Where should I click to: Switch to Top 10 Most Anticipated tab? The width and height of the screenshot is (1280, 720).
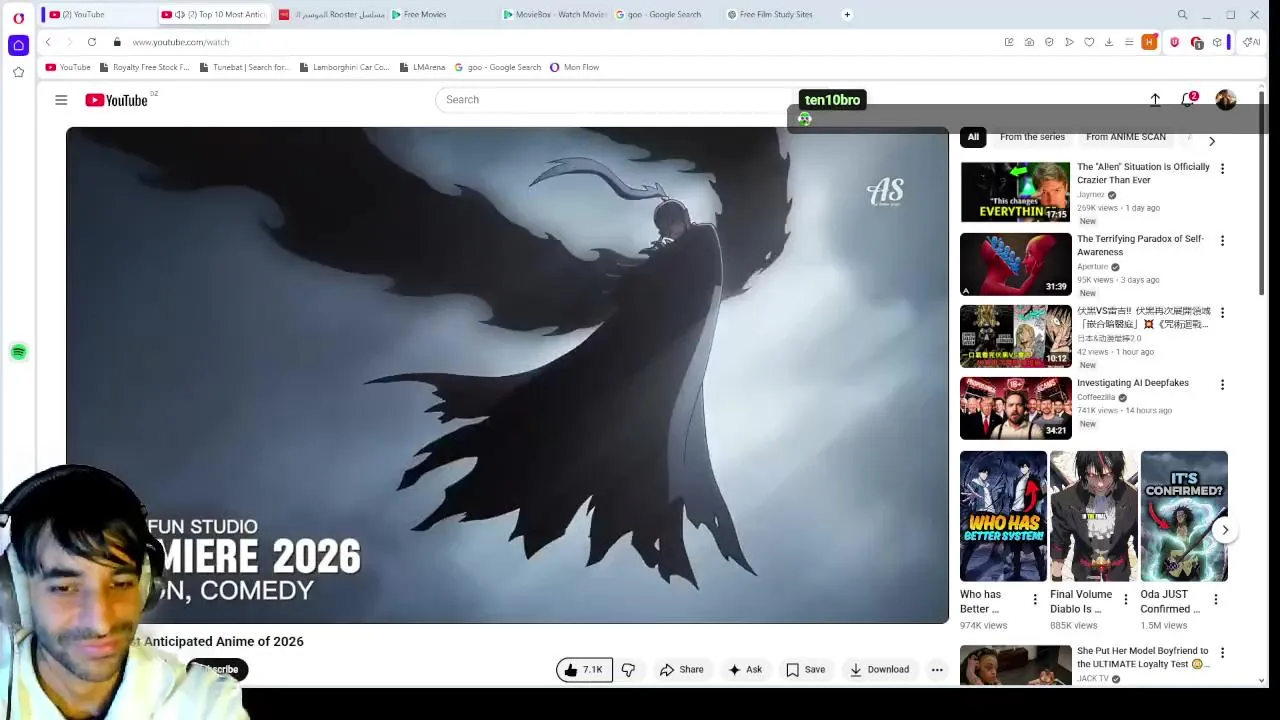215,15
